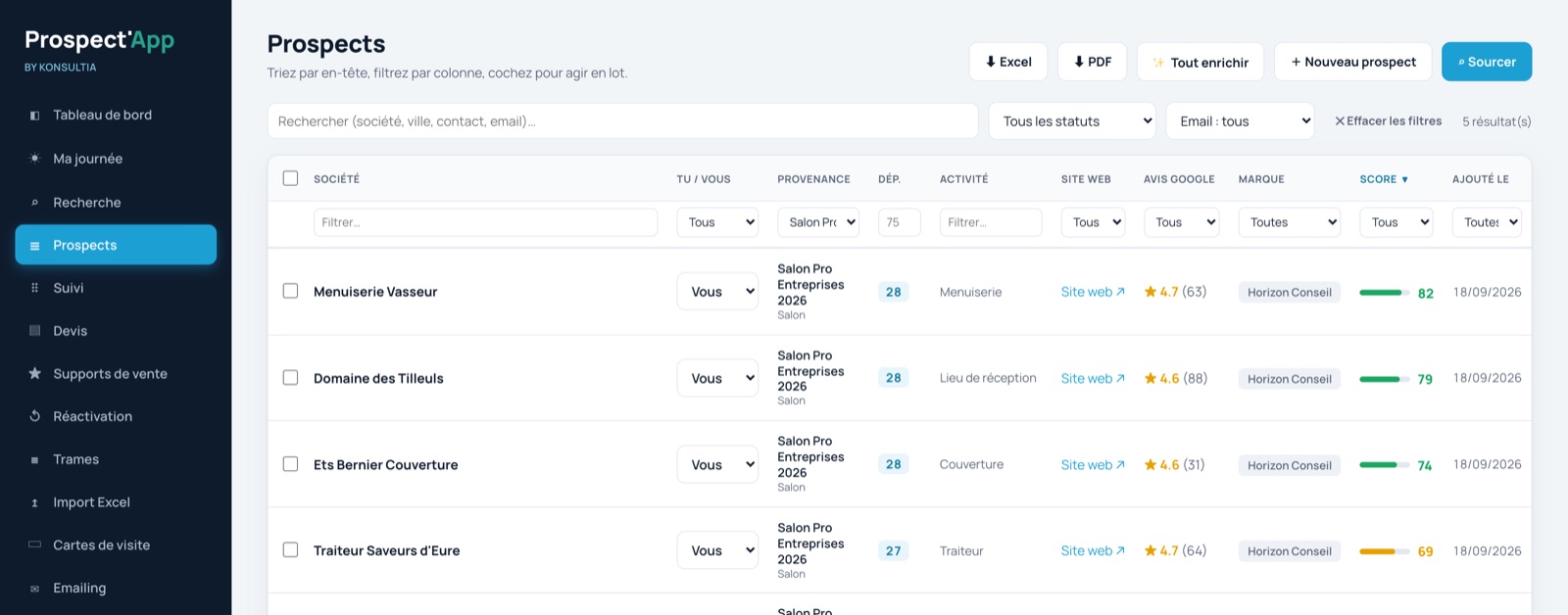Select the Domaine des Tilleuls row checkbox
The width and height of the screenshot is (1568, 615).
[290, 378]
